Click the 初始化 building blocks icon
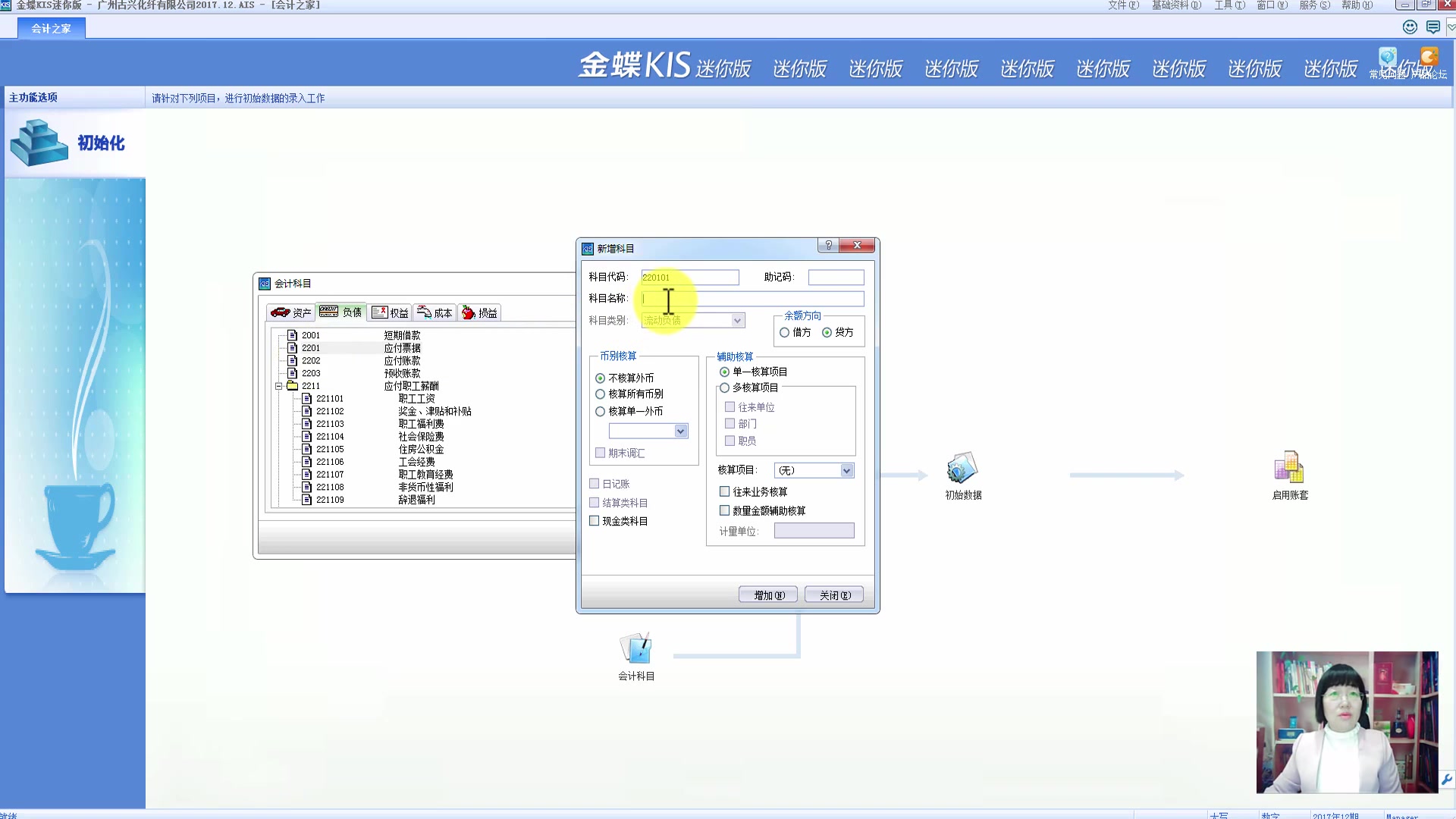 tap(38, 143)
